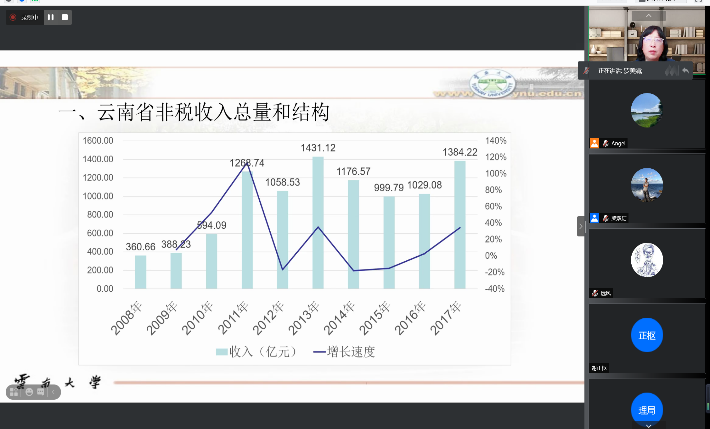Click the red recording status indicator
The width and height of the screenshot is (710, 429).
(x=14, y=17)
